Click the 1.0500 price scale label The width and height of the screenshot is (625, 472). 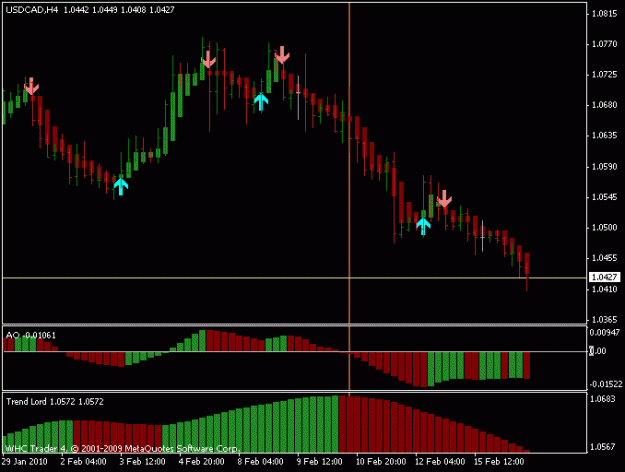[604, 227]
